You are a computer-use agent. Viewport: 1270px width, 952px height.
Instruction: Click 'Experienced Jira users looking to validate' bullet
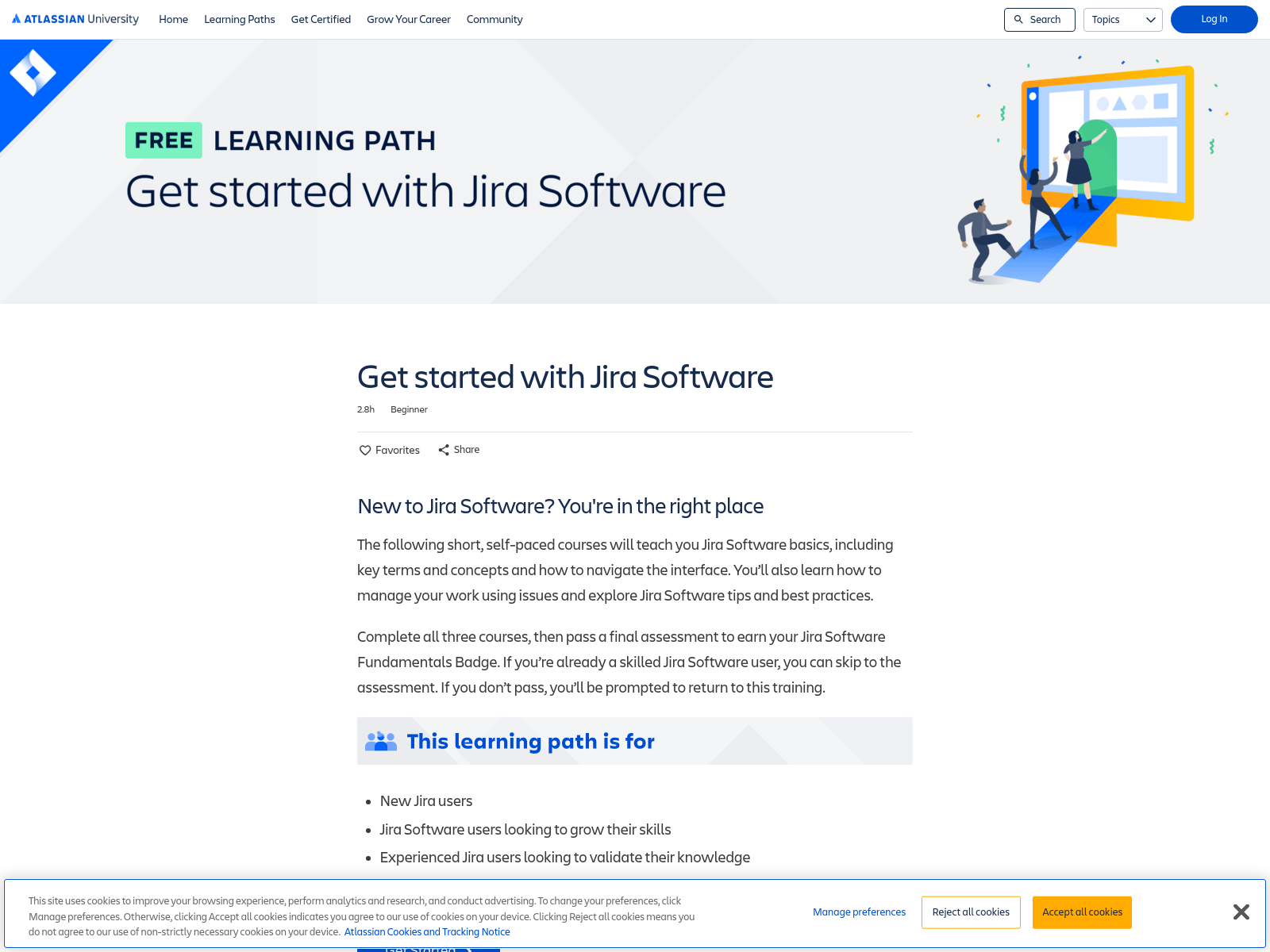(565, 857)
